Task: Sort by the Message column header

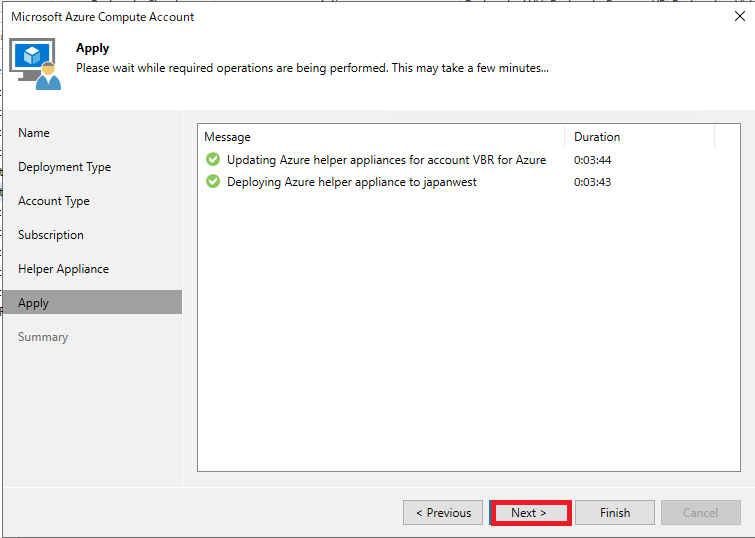Action: click(381, 137)
